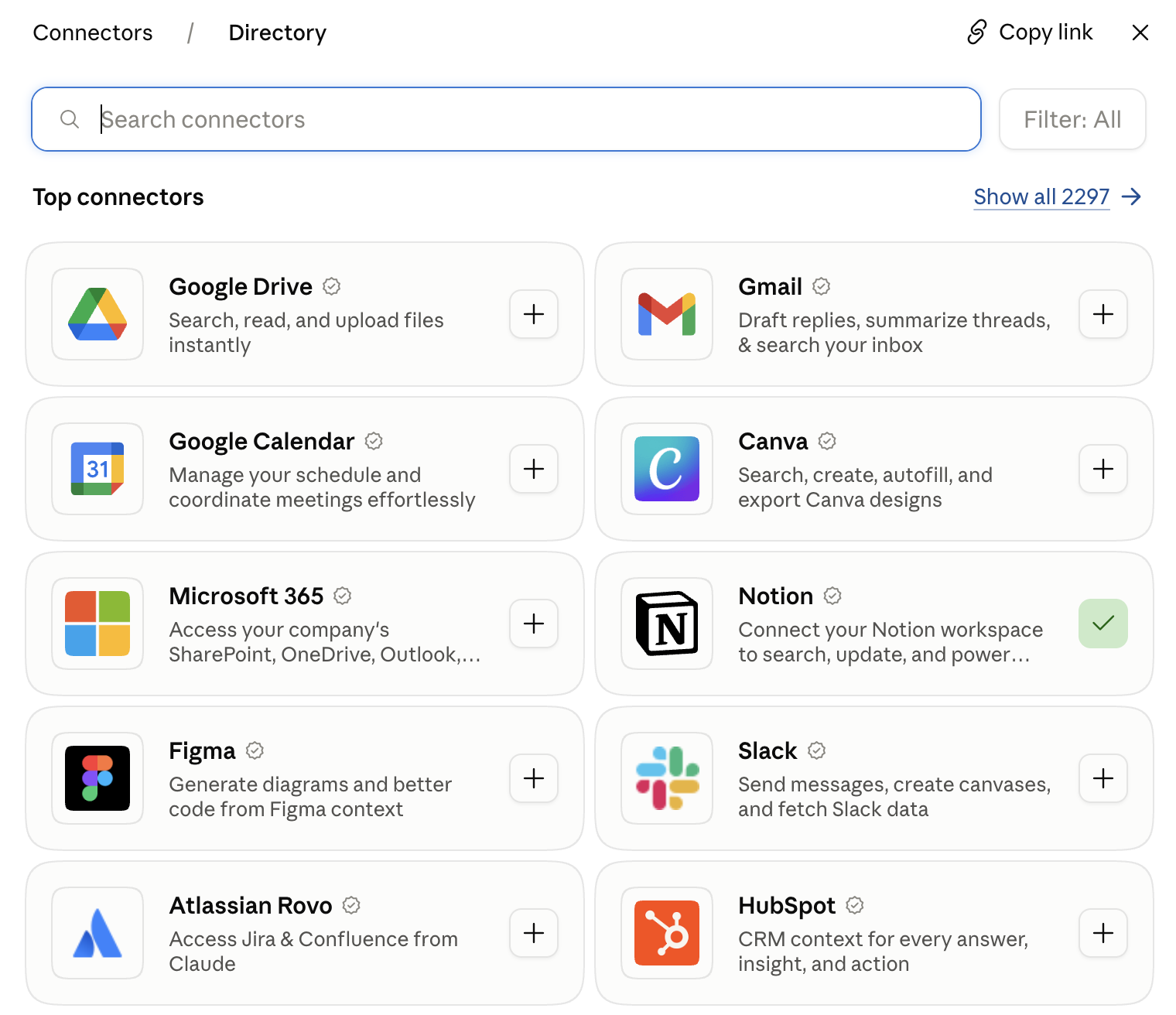Click the Atlassian Rovo title text
The image size is (1176, 1015).
251,905
